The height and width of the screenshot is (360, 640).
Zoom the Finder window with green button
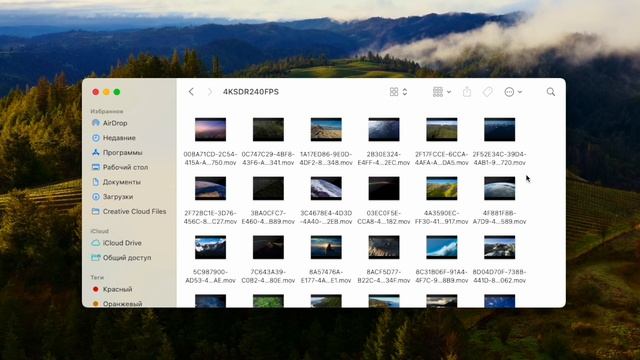[117, 92]
